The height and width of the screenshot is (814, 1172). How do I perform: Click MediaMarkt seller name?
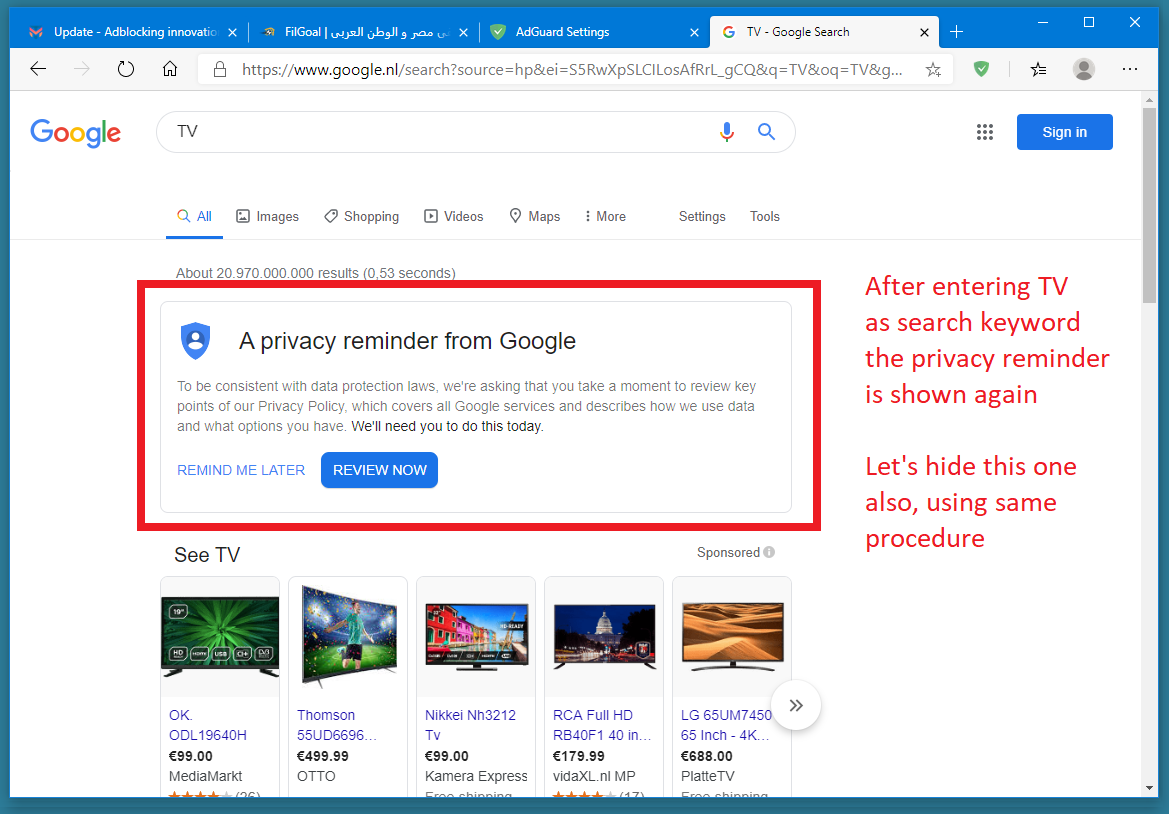point(206,776)
